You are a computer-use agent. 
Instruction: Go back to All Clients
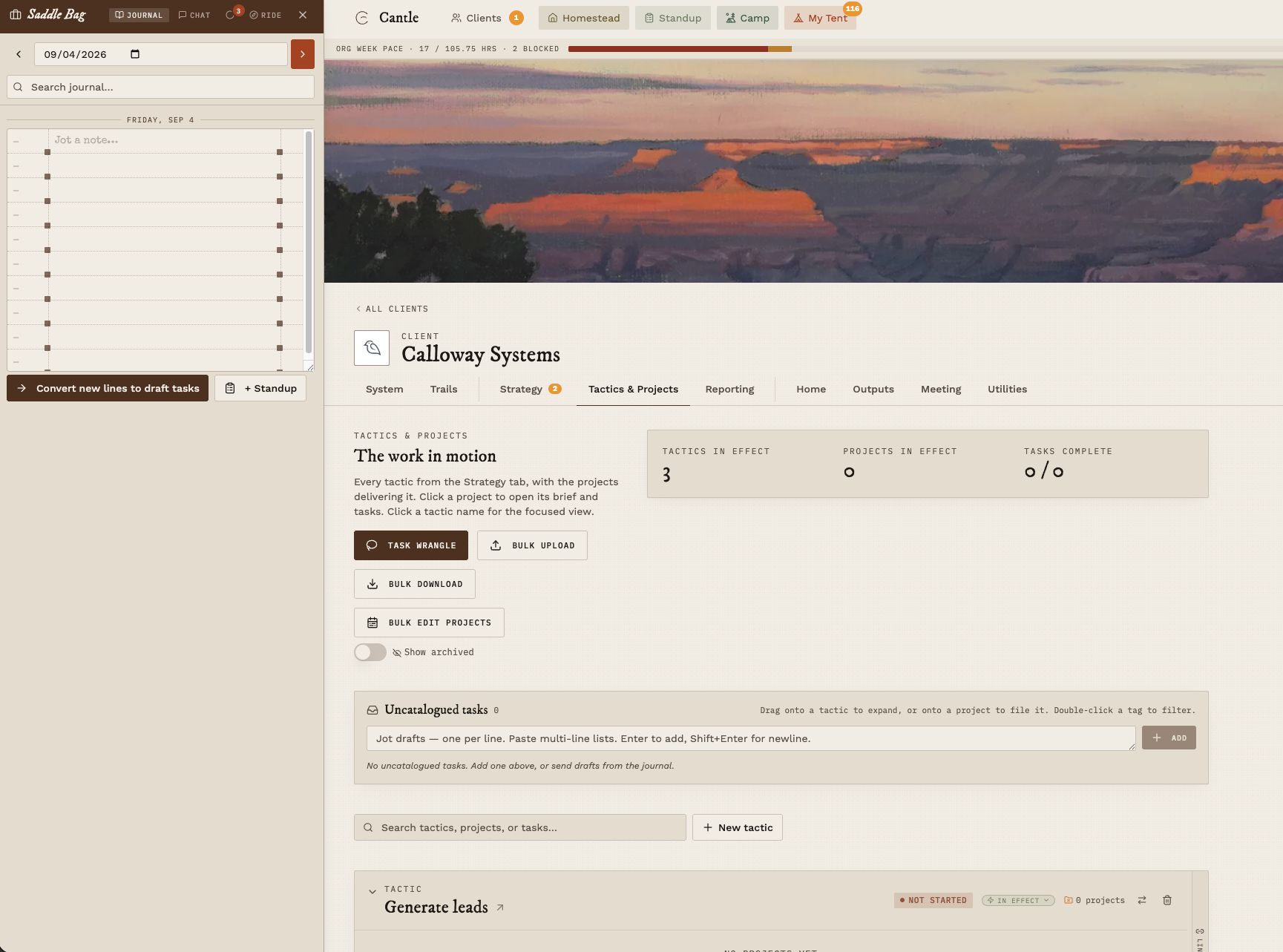(x=392, y=309)
